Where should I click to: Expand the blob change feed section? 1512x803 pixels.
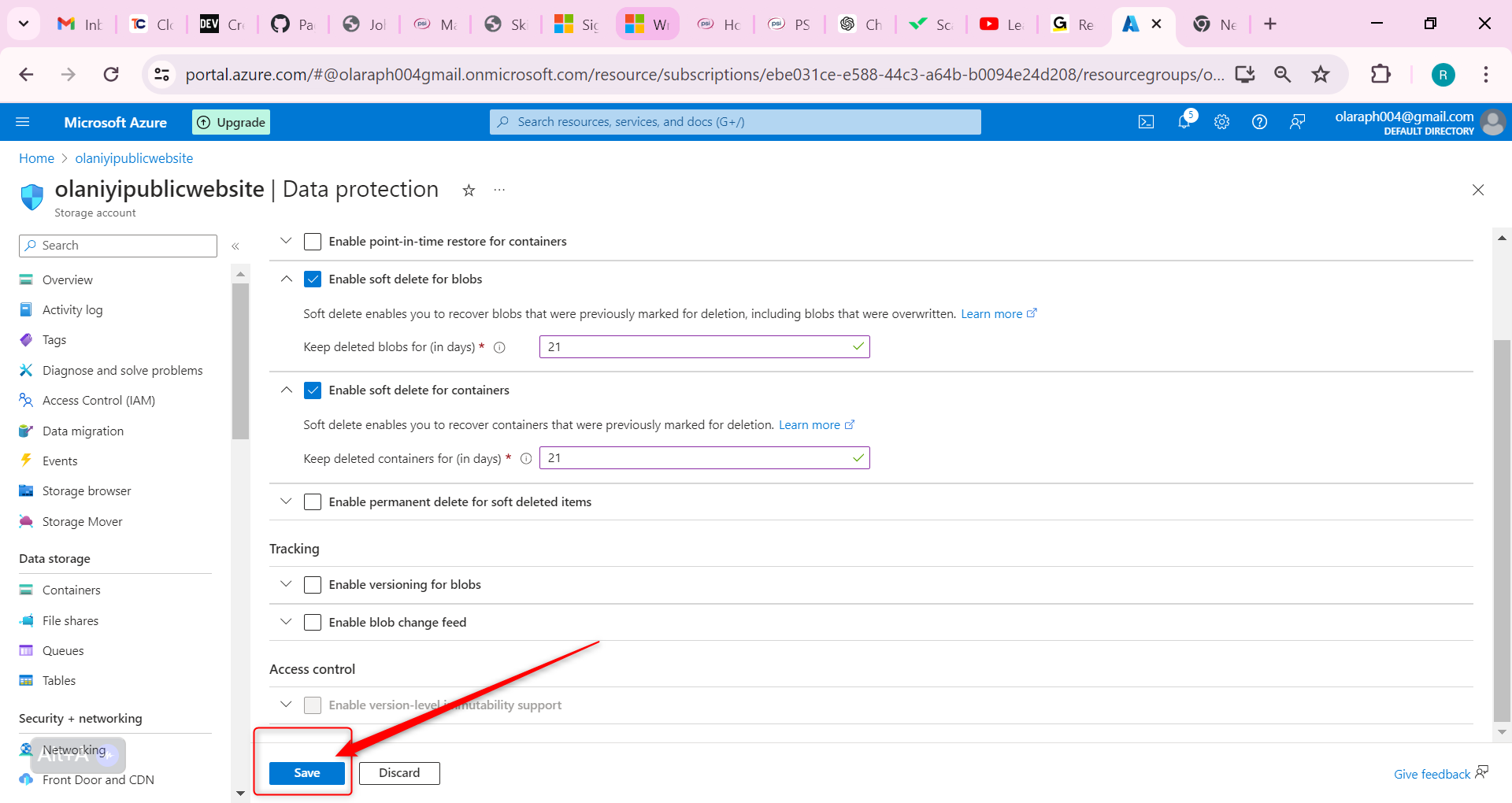click(x=286, y=622)
